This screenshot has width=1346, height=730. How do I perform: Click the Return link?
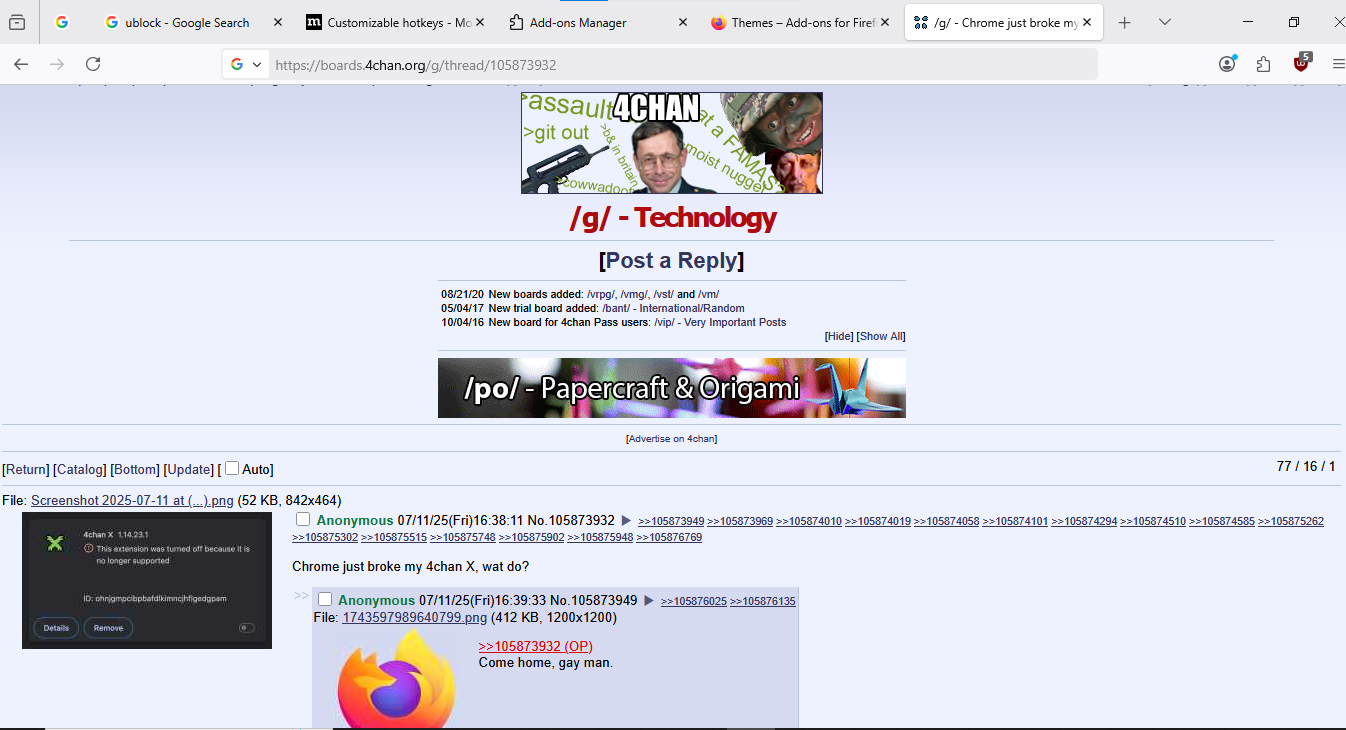[26, 469]
